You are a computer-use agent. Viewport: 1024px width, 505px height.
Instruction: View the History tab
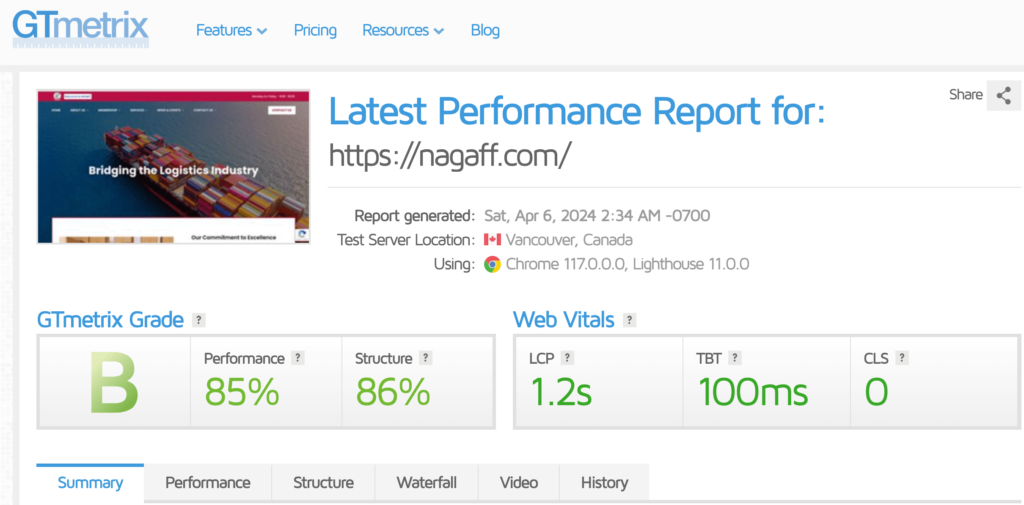(604, 482)
